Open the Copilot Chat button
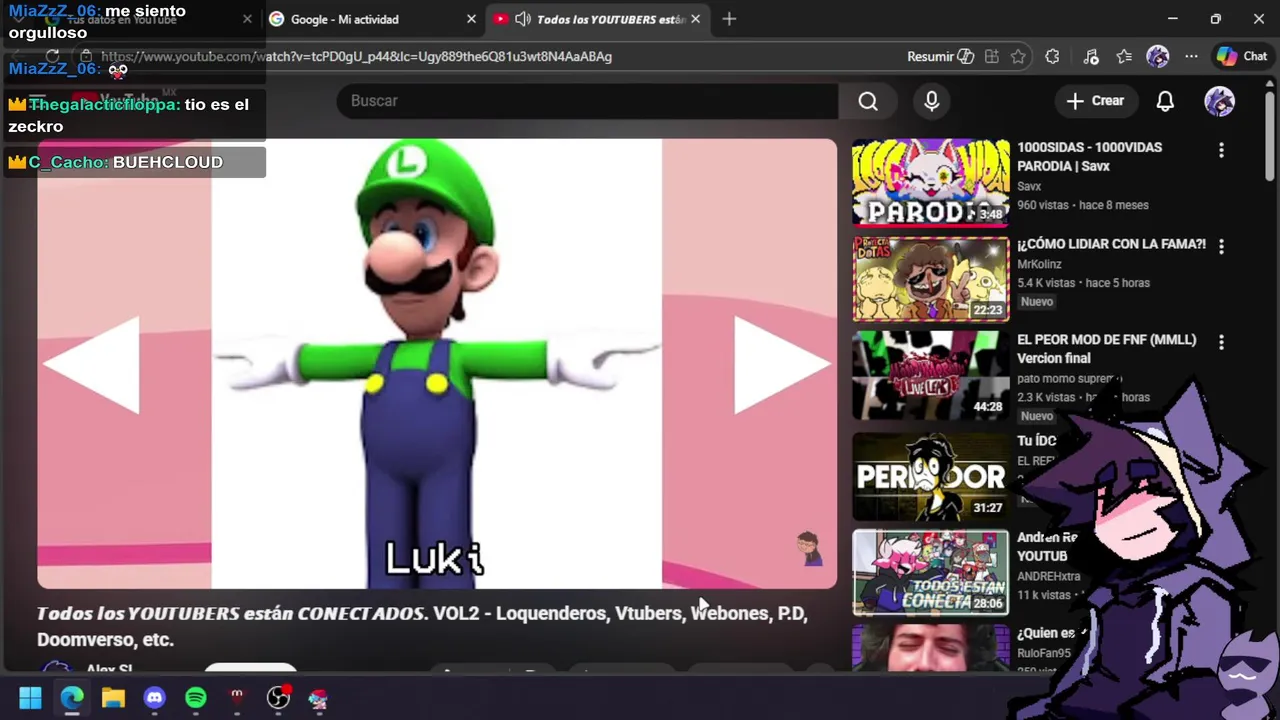 point(1242,57)
